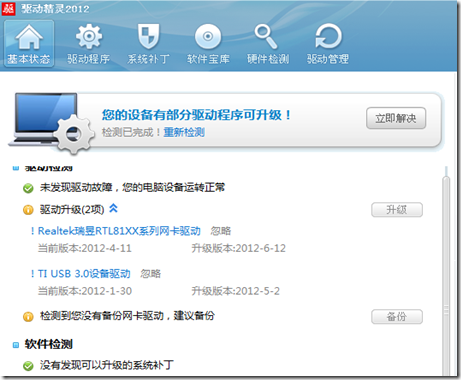Switch to the 驱动程序 gear tab
This screenshot has height=380, width=461.
(x=88, y=44)
